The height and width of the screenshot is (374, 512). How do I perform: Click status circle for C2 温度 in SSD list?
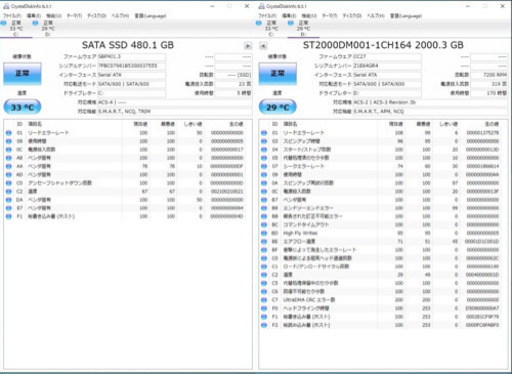click(9, 191)
